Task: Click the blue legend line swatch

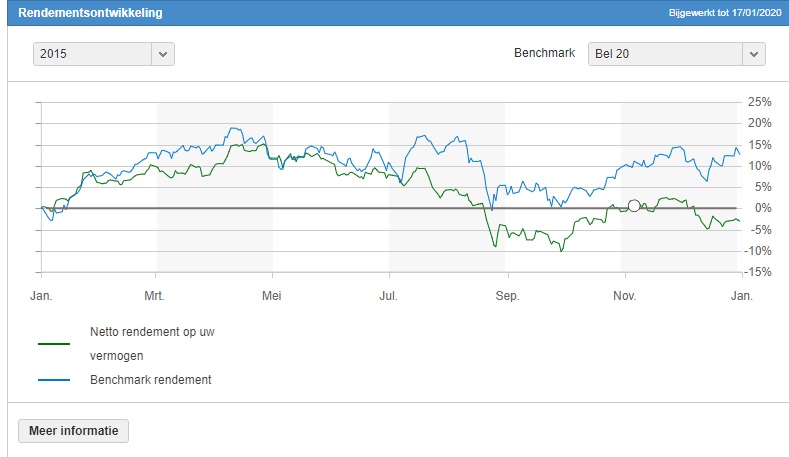Action: coord(54,380)
